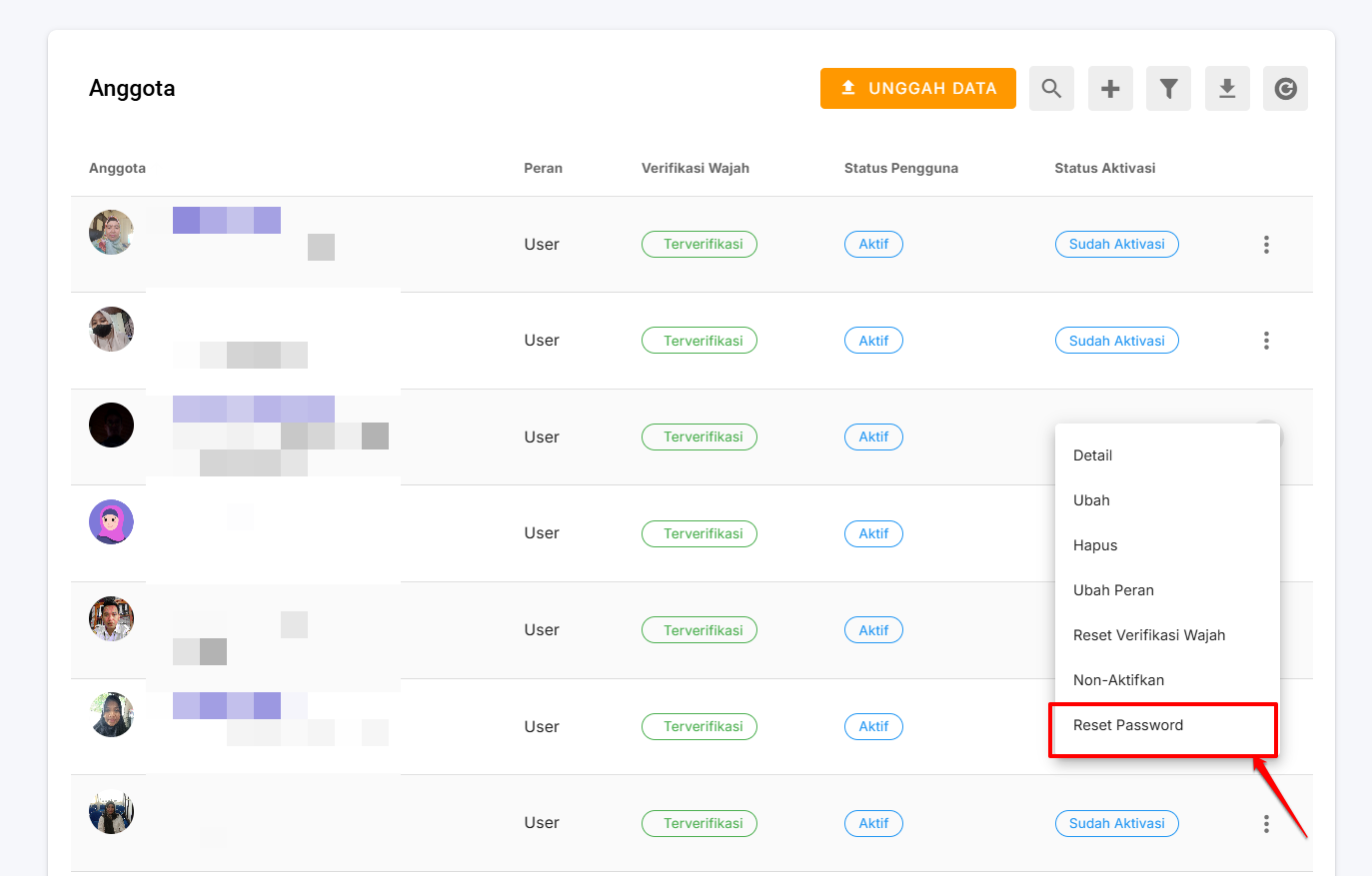Click the Aktif badge in second row
Image resolution: width=1372 pixels, height=876 pixels.
(873, 341)
